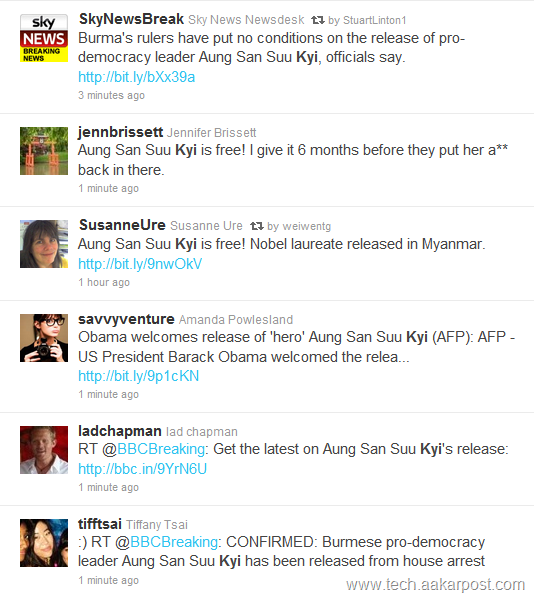Open the SkyNewsBreak username
This screenshot has width=534, height=595.
click(131, 19)
